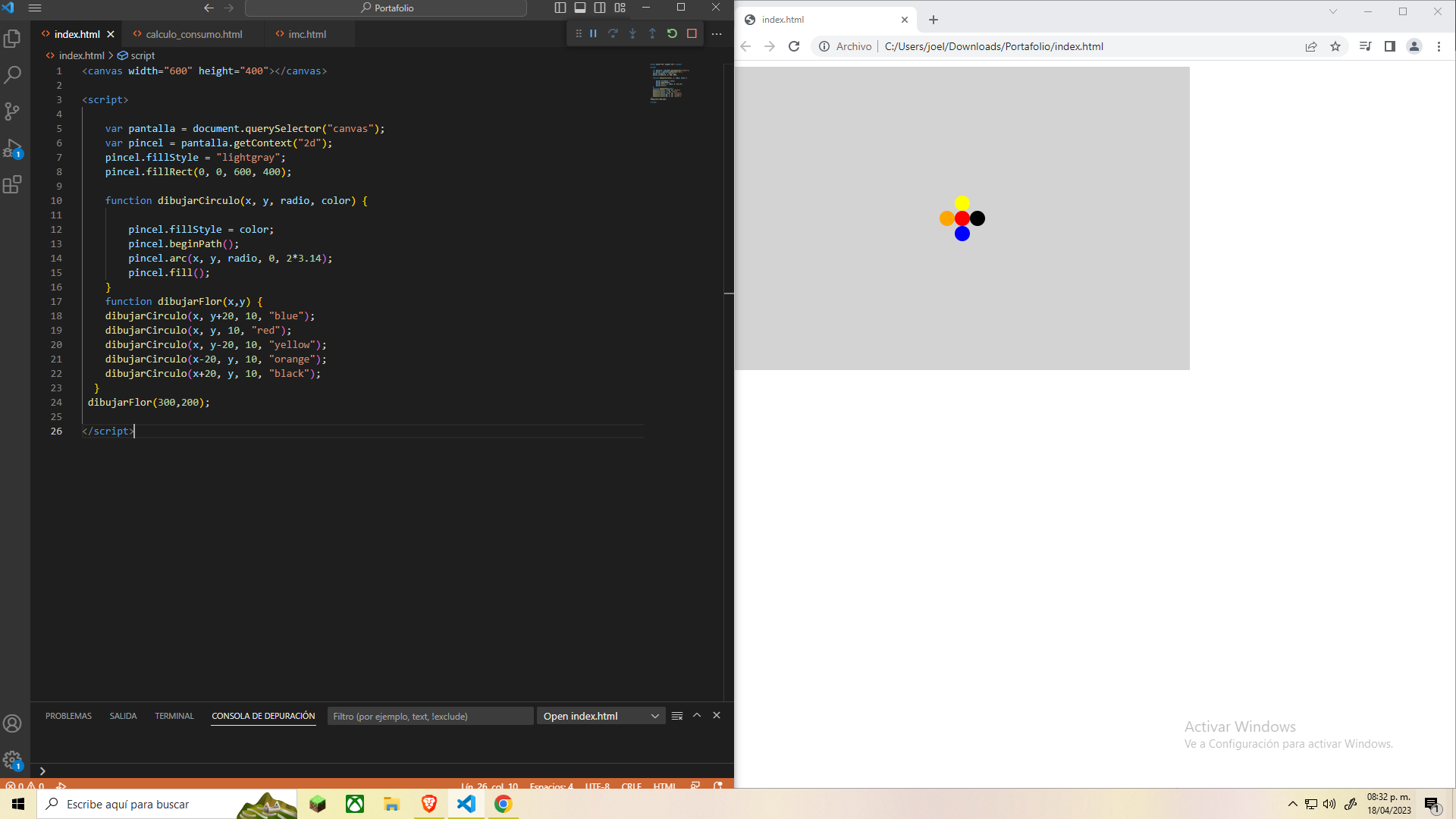Stop the debug session

point(692,33)
